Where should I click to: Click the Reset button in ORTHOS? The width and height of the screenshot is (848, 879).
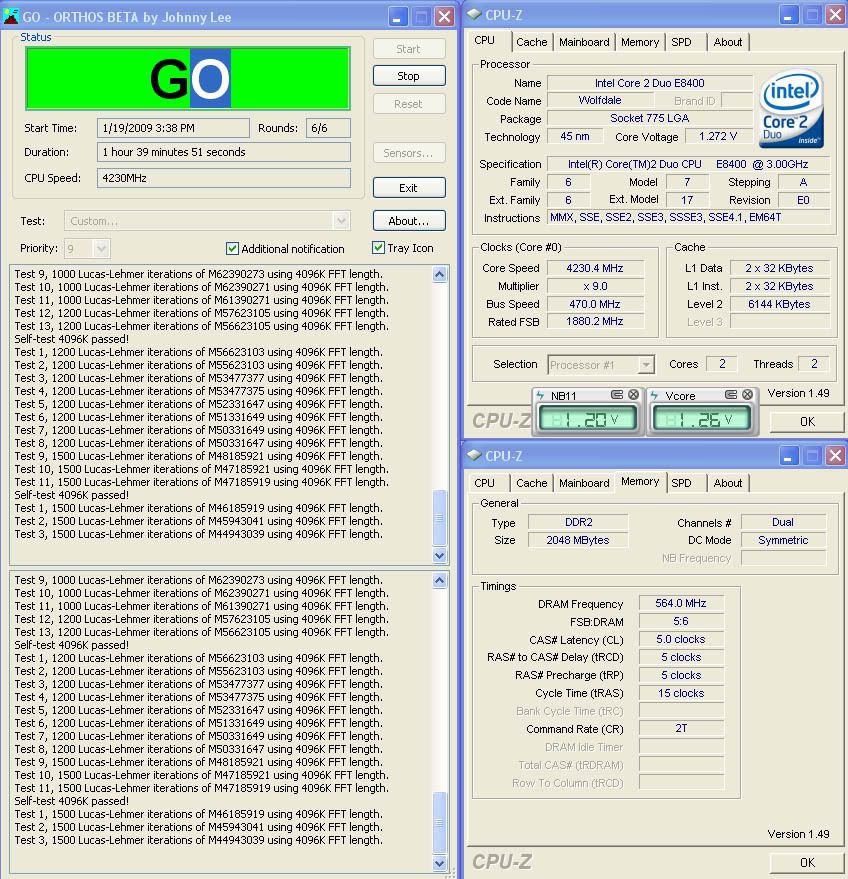click(409, 104)
